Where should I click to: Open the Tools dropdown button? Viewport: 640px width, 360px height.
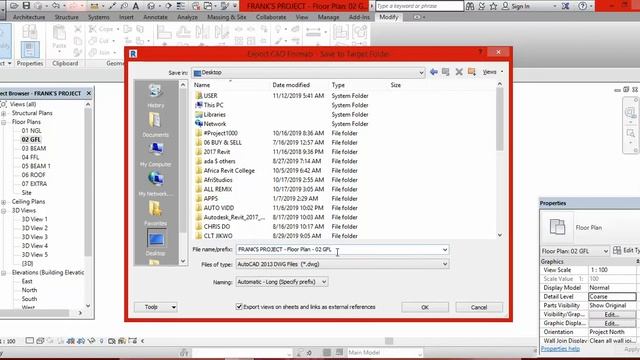coord(156,307)
